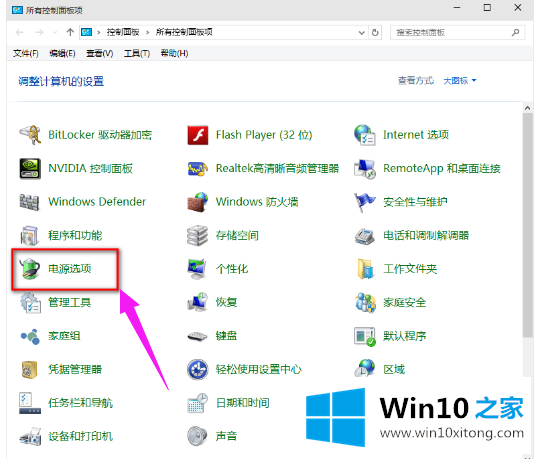
Task: Click the Internet 选项 text link
Action: [416, 135]
